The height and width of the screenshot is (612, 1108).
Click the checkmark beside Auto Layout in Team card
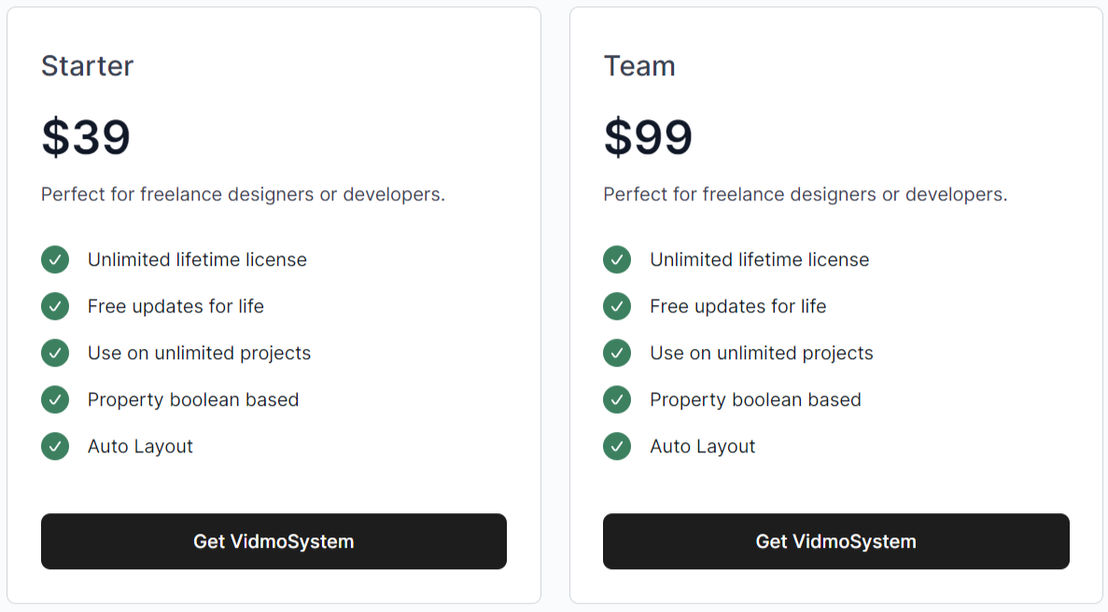[617, 446]
